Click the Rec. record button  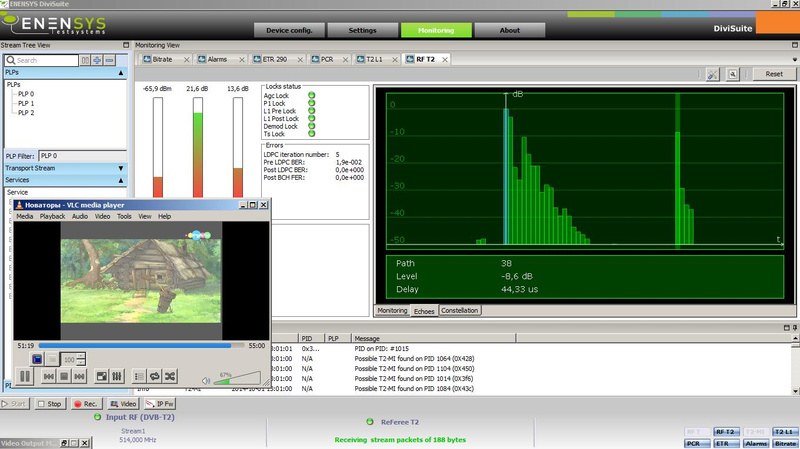click(84, 403)
